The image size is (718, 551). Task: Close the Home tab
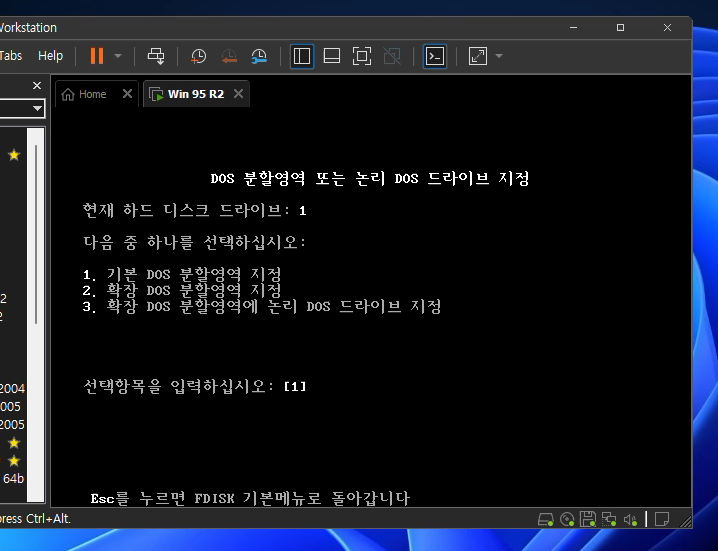(x=127, y=93)
